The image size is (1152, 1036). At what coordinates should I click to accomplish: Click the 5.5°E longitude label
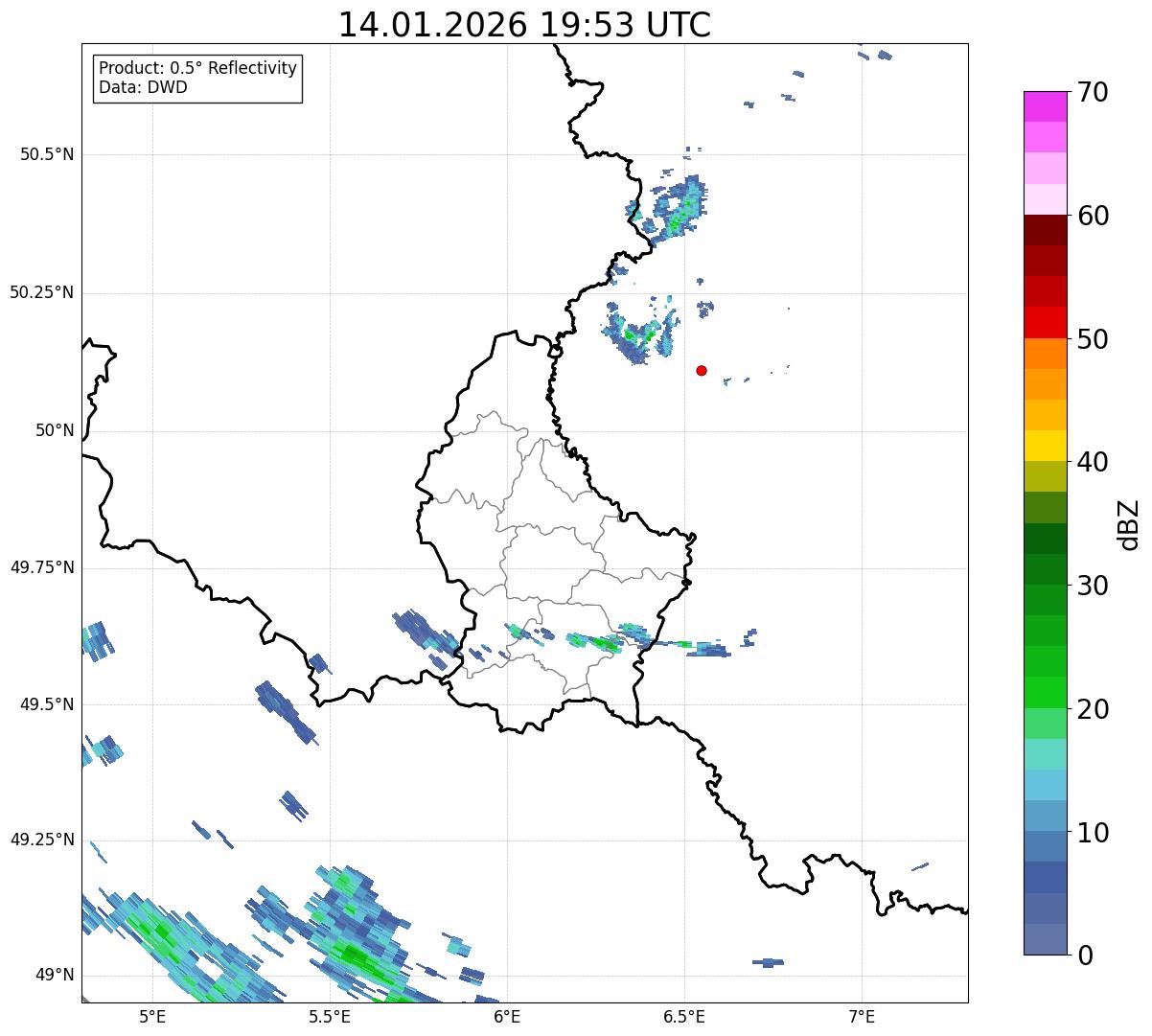click(x=330, y=1017)
